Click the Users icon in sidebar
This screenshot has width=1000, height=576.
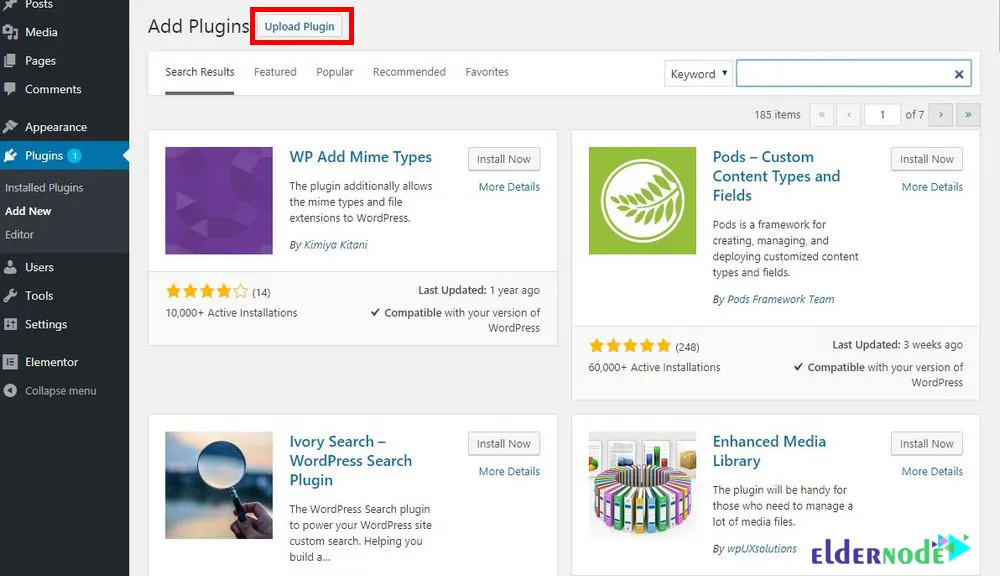(11, 268)
